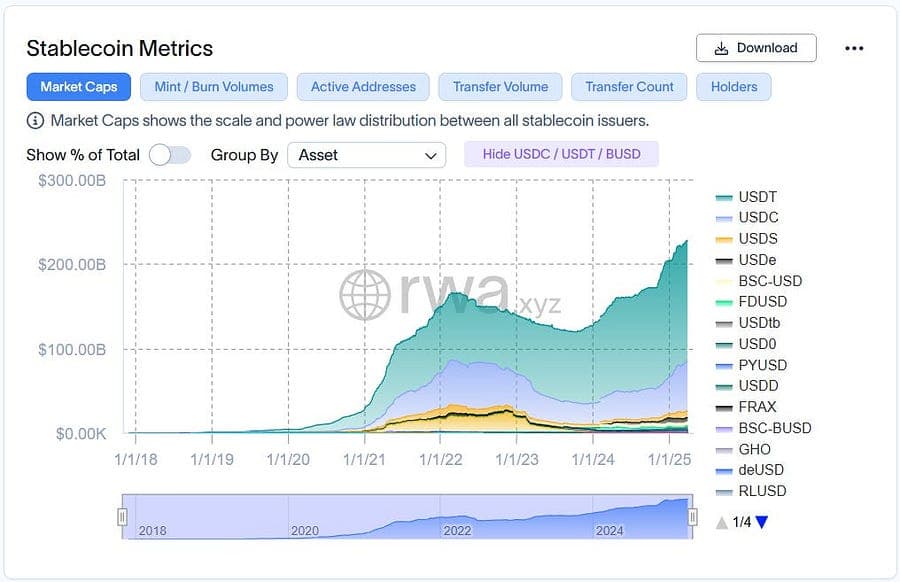The width and height of the screenshot is (900, 582).
Task: Toggle deUSD series in the legend
Action: coord(750,470)
